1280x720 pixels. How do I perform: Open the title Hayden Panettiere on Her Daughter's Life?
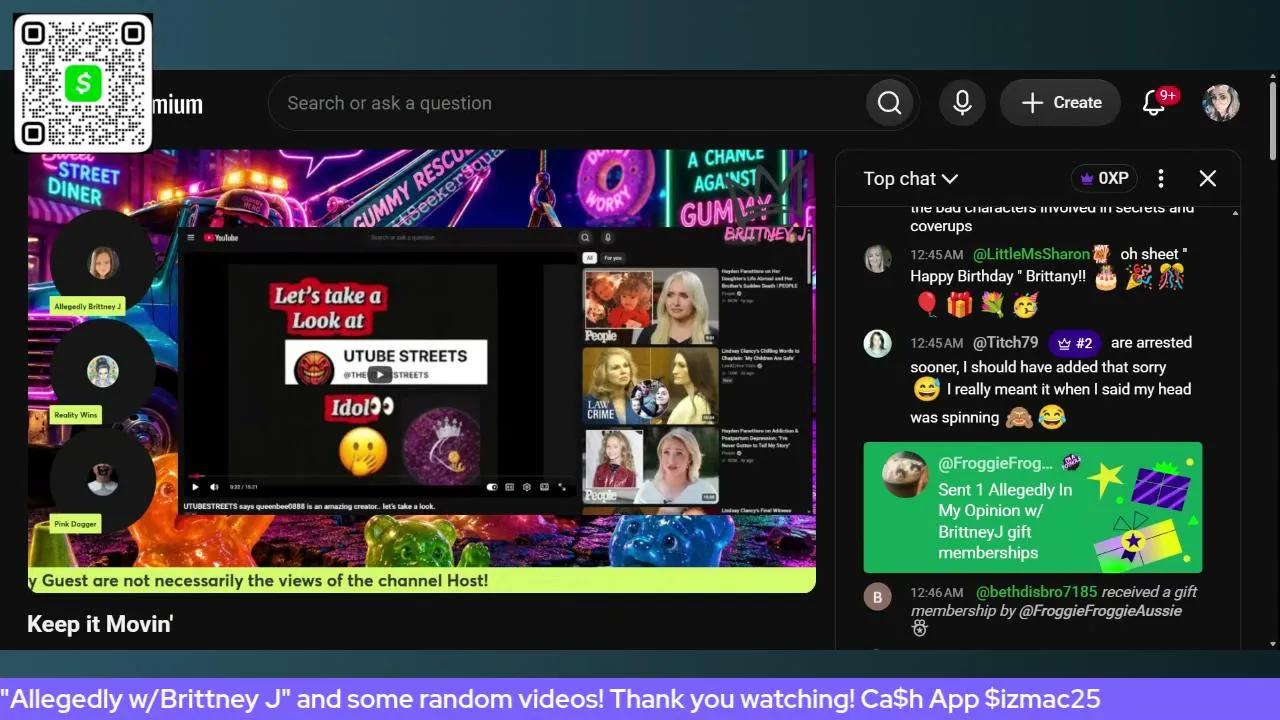pos(762,278)
